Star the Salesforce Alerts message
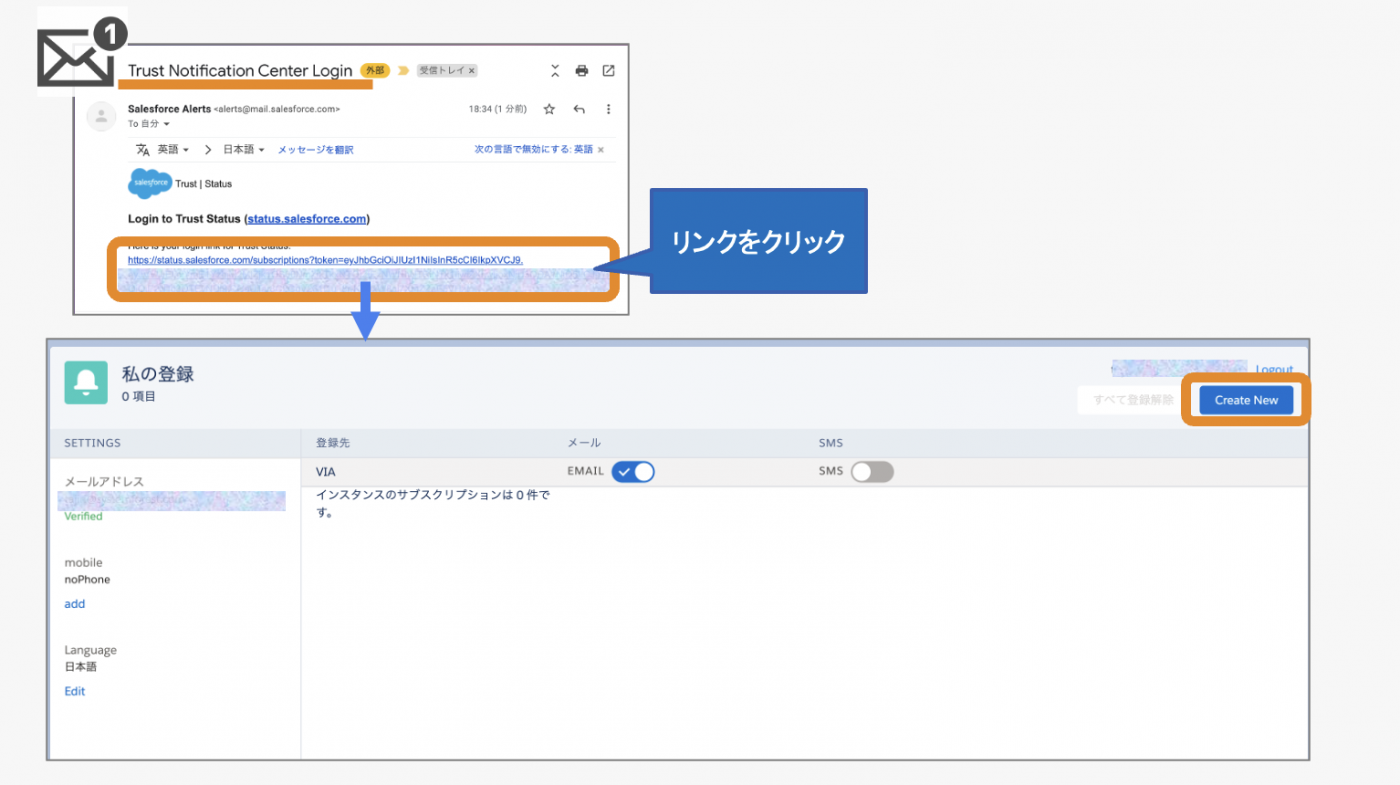The height and width of the screenshot is (785, 1400). [548, 109]
